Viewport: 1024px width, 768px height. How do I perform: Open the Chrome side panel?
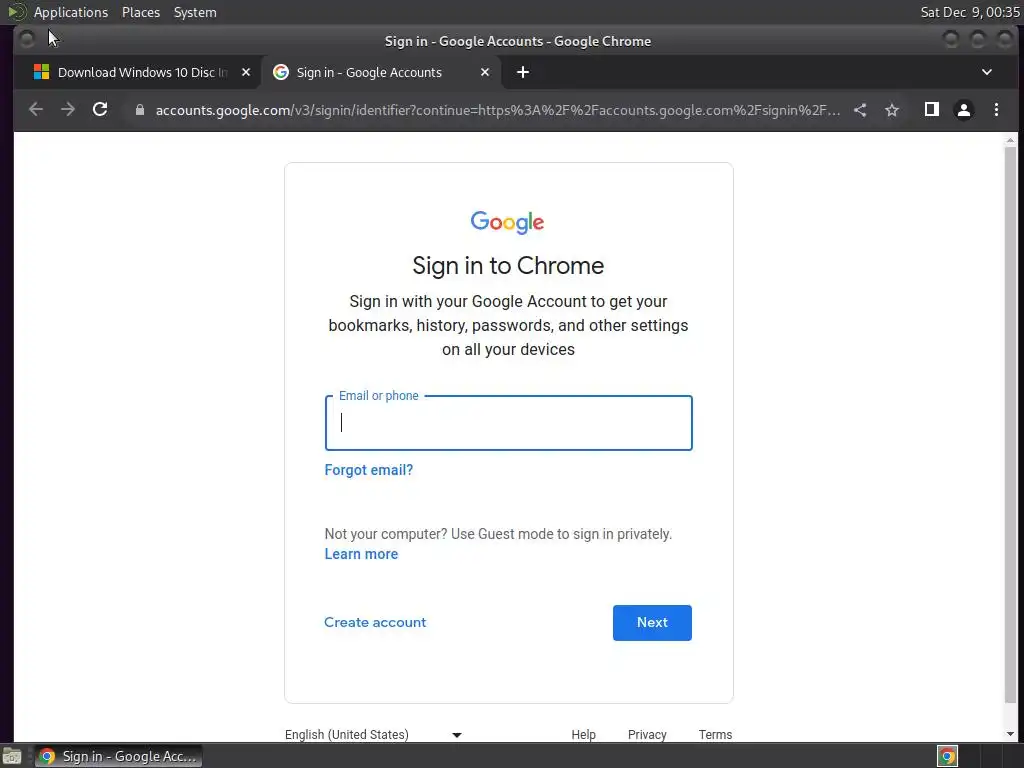[932, 110]
